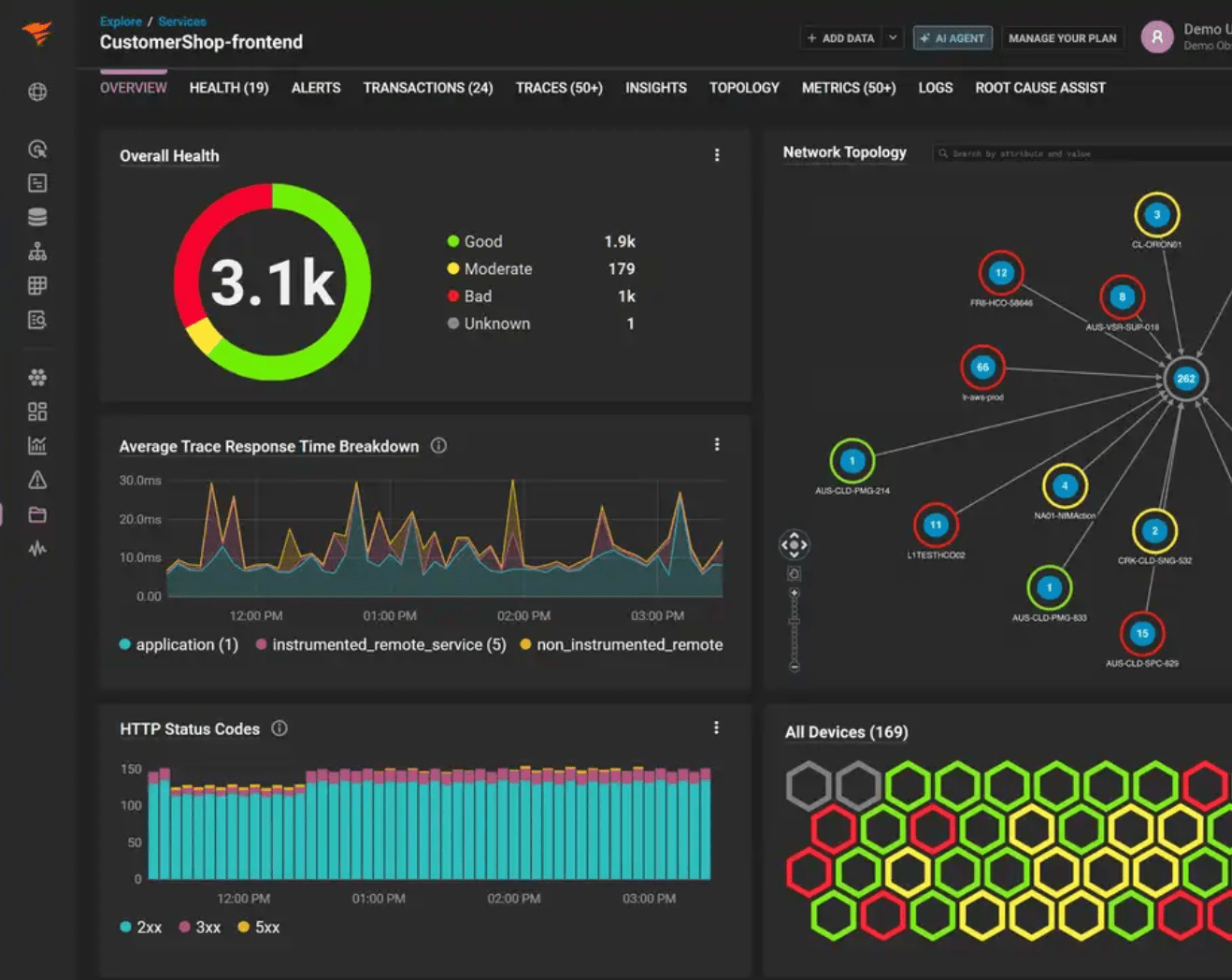1232x980 pixels.
Task: Switch to the Transactions (24) tab
Action: (x=428, y=87)
